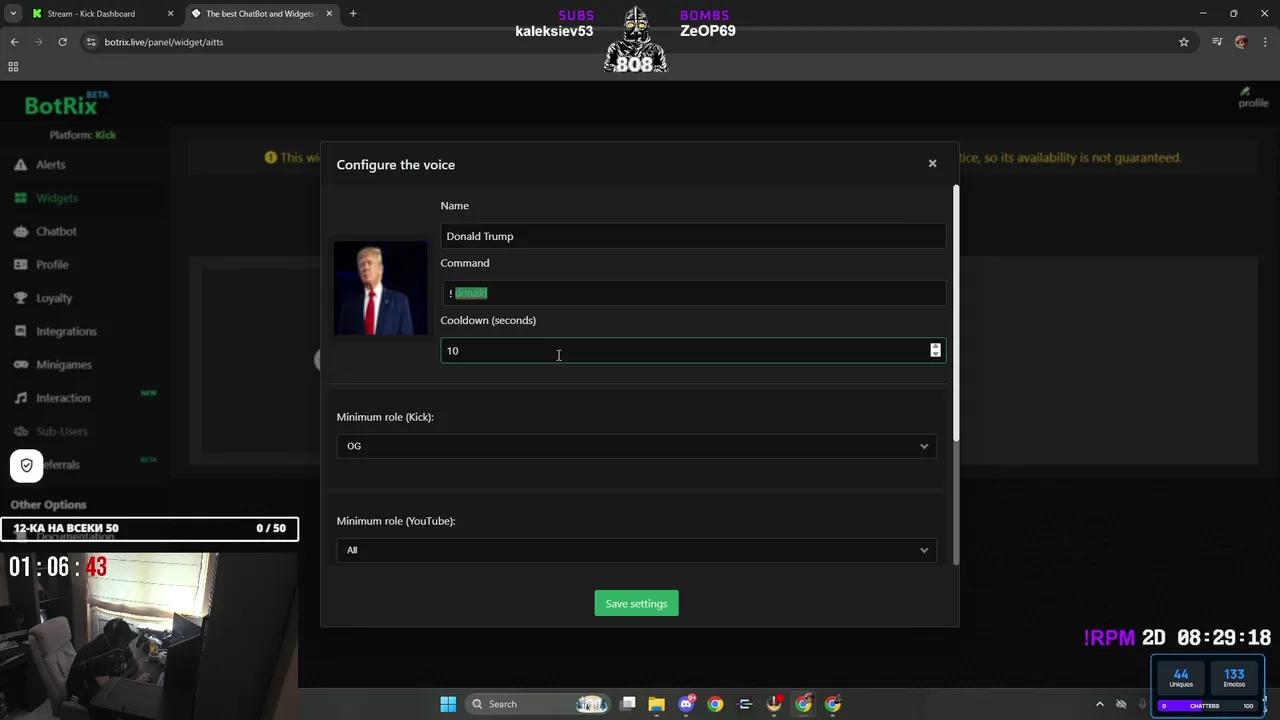Open the tab search dropdown arrow
The height and width of the screenshot is (720, 1280).
13,14
